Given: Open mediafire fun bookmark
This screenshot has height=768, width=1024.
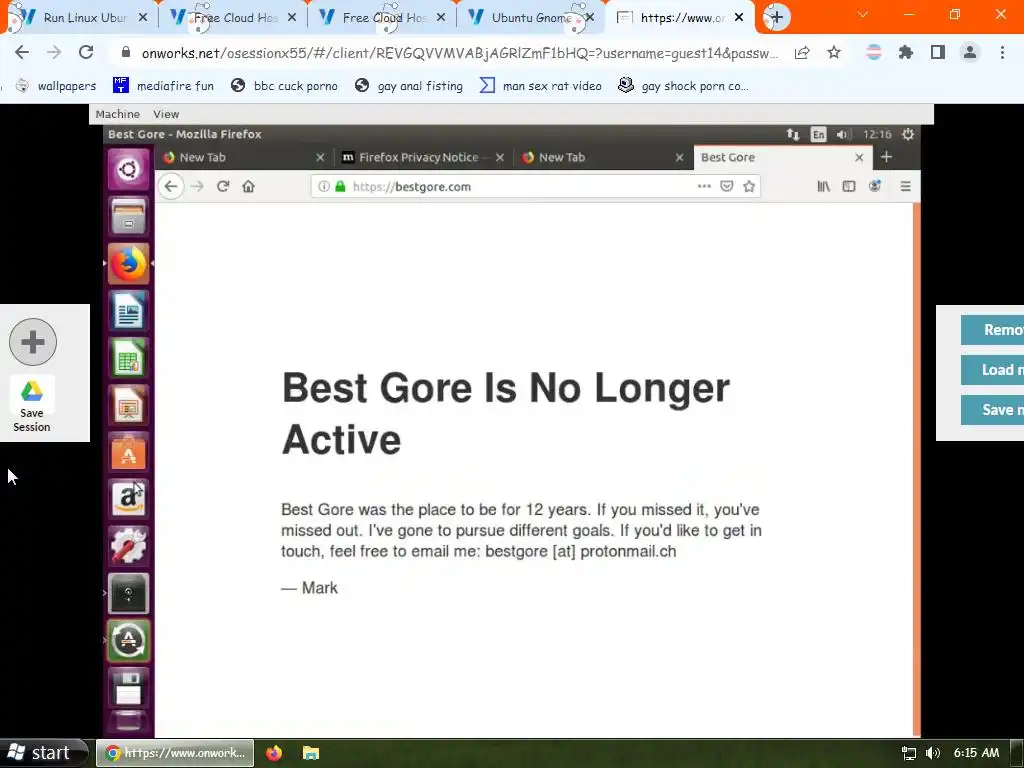Looking at the screenshot, I should point(163,86).
